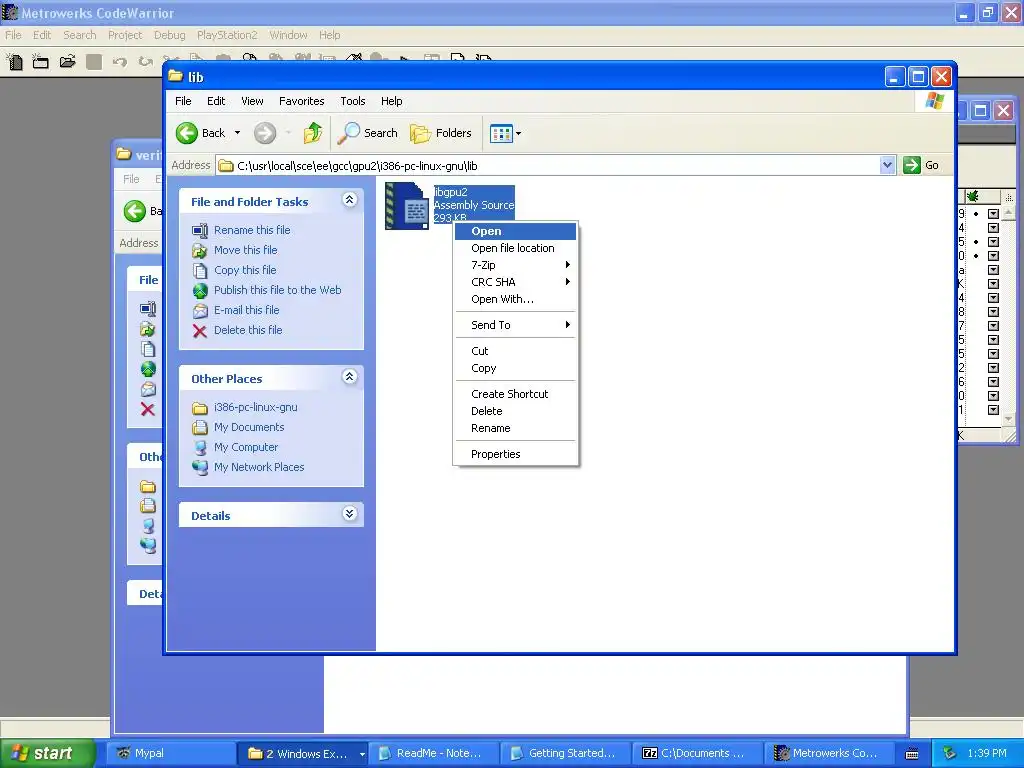
Task: Click the scroll-down arrow in project window
Action: (x=1008, y=419)
